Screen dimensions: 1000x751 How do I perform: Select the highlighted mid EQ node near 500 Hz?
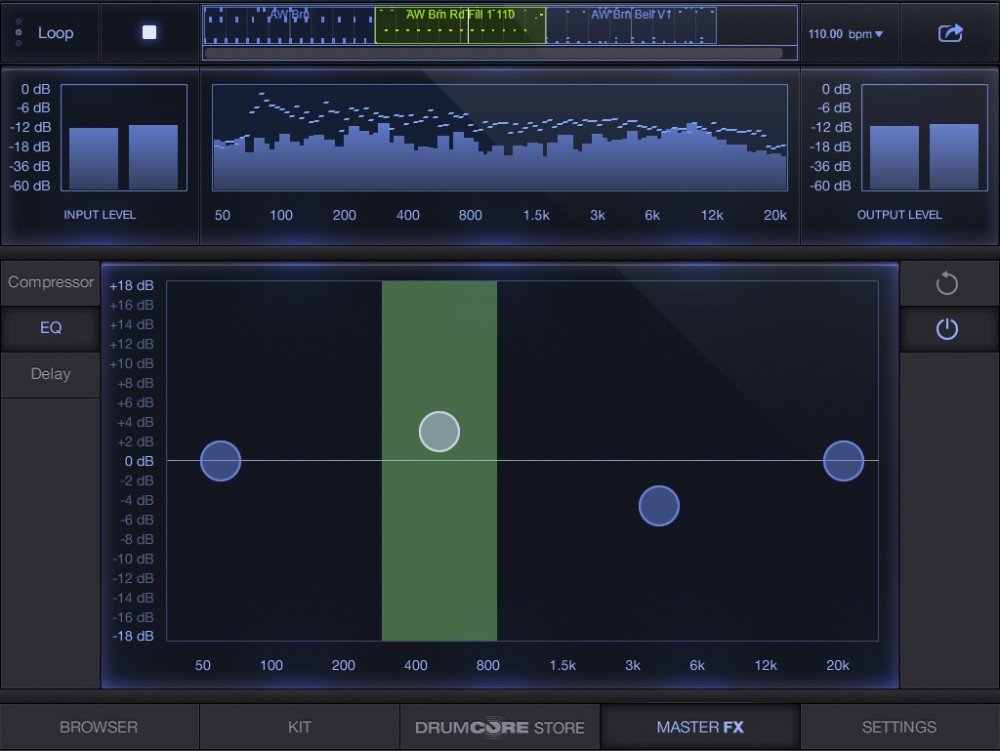click(439, 432)
